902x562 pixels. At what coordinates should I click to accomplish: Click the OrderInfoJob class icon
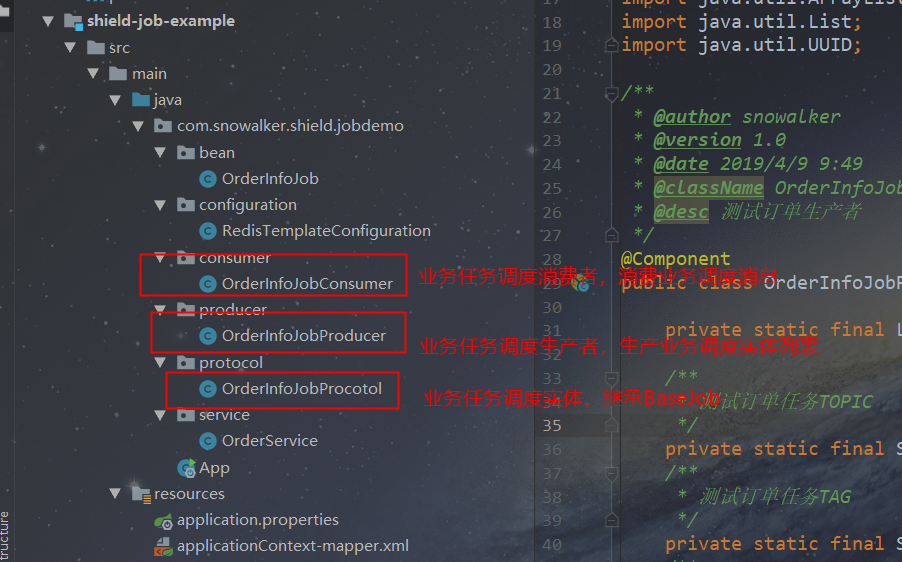click(x=208, y=179)
